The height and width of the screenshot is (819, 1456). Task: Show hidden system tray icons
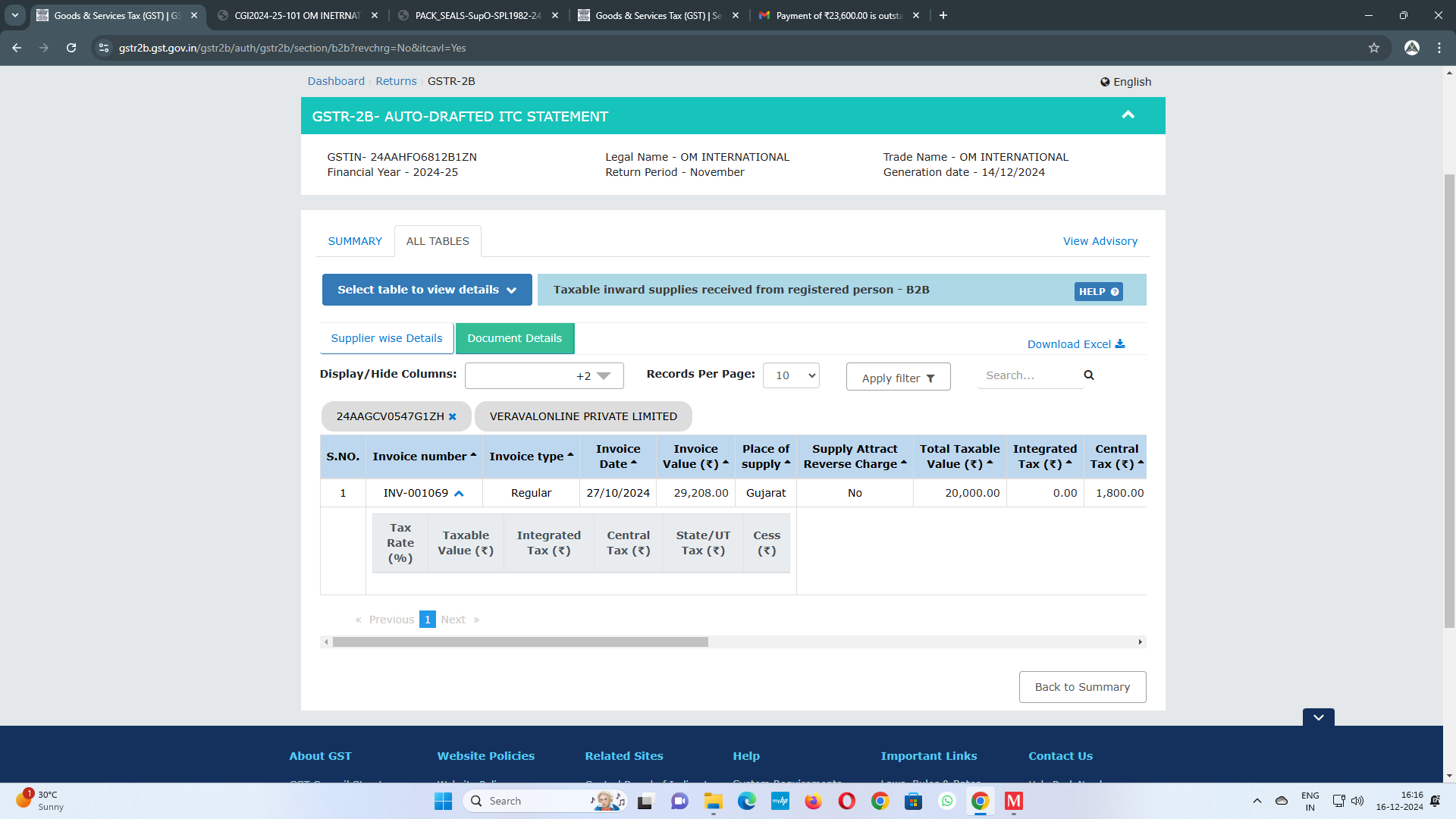[x=1257, y=801]
